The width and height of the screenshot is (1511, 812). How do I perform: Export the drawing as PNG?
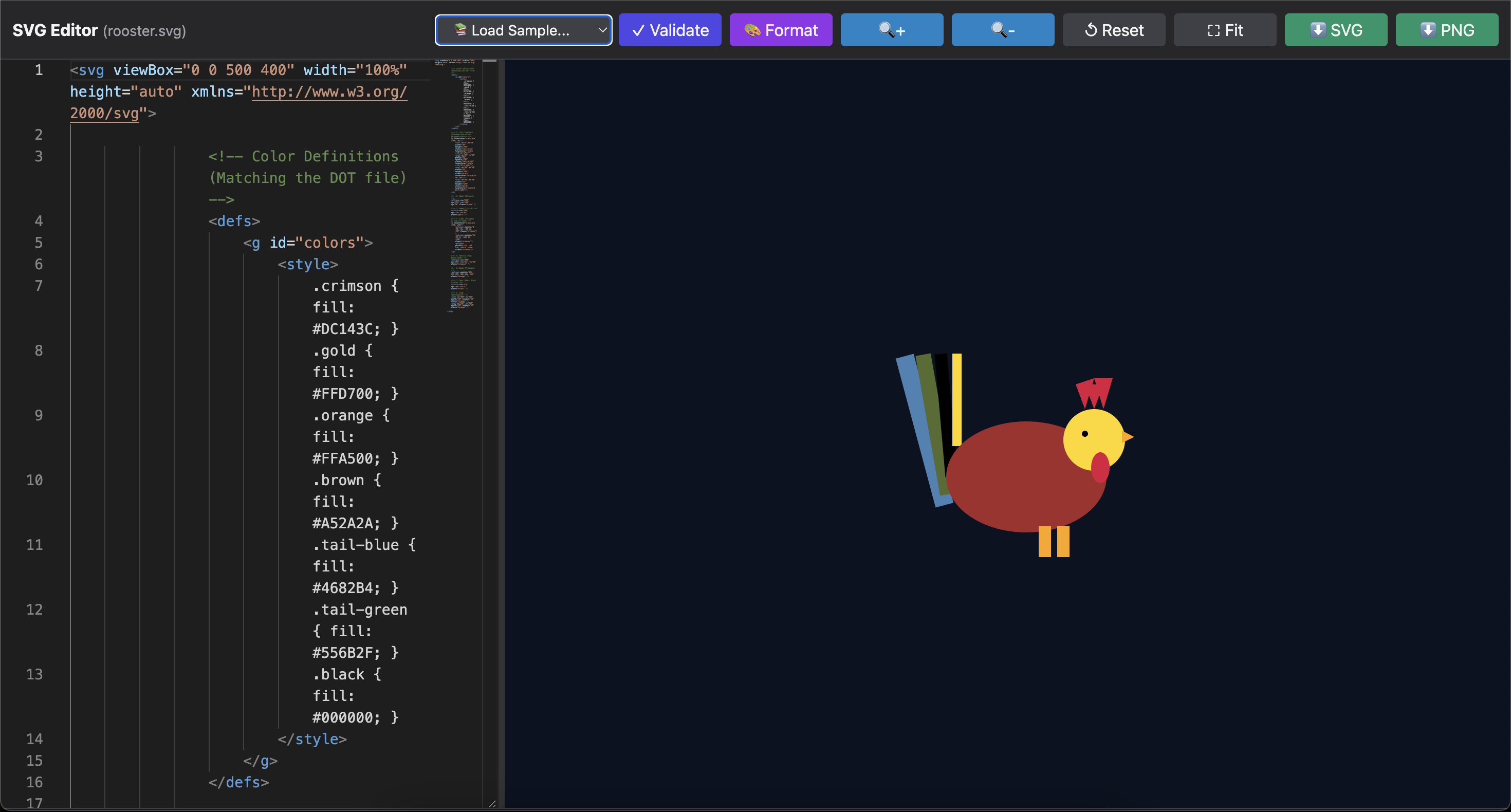click(x=1446, y=30)
